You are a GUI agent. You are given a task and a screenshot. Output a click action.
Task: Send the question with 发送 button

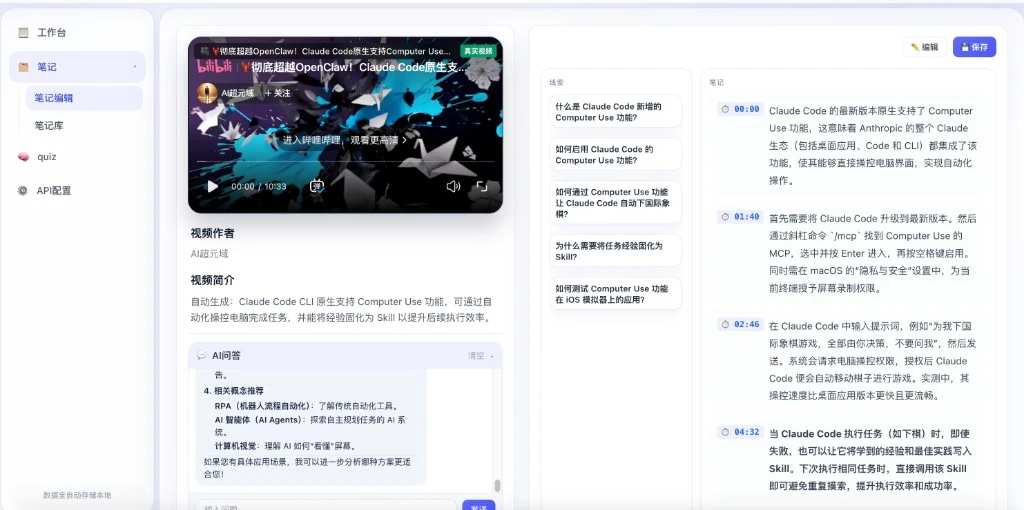click(479, 505)
